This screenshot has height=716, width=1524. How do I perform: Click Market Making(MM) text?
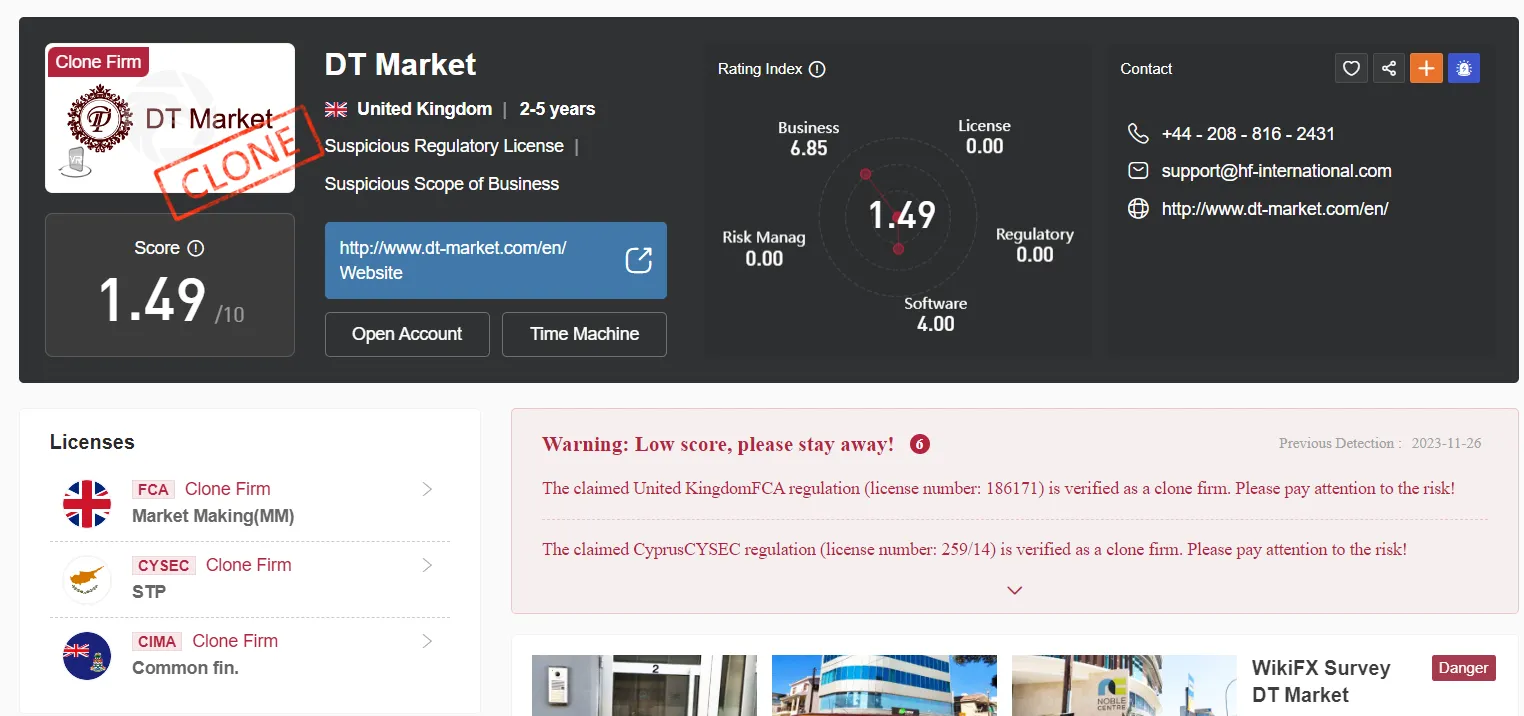213,516
